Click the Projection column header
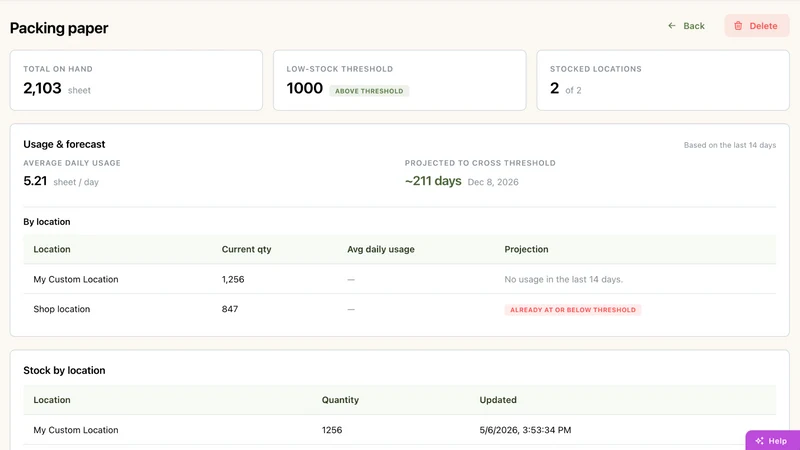Screen dimensions: 800x450 tap(527, 249)
